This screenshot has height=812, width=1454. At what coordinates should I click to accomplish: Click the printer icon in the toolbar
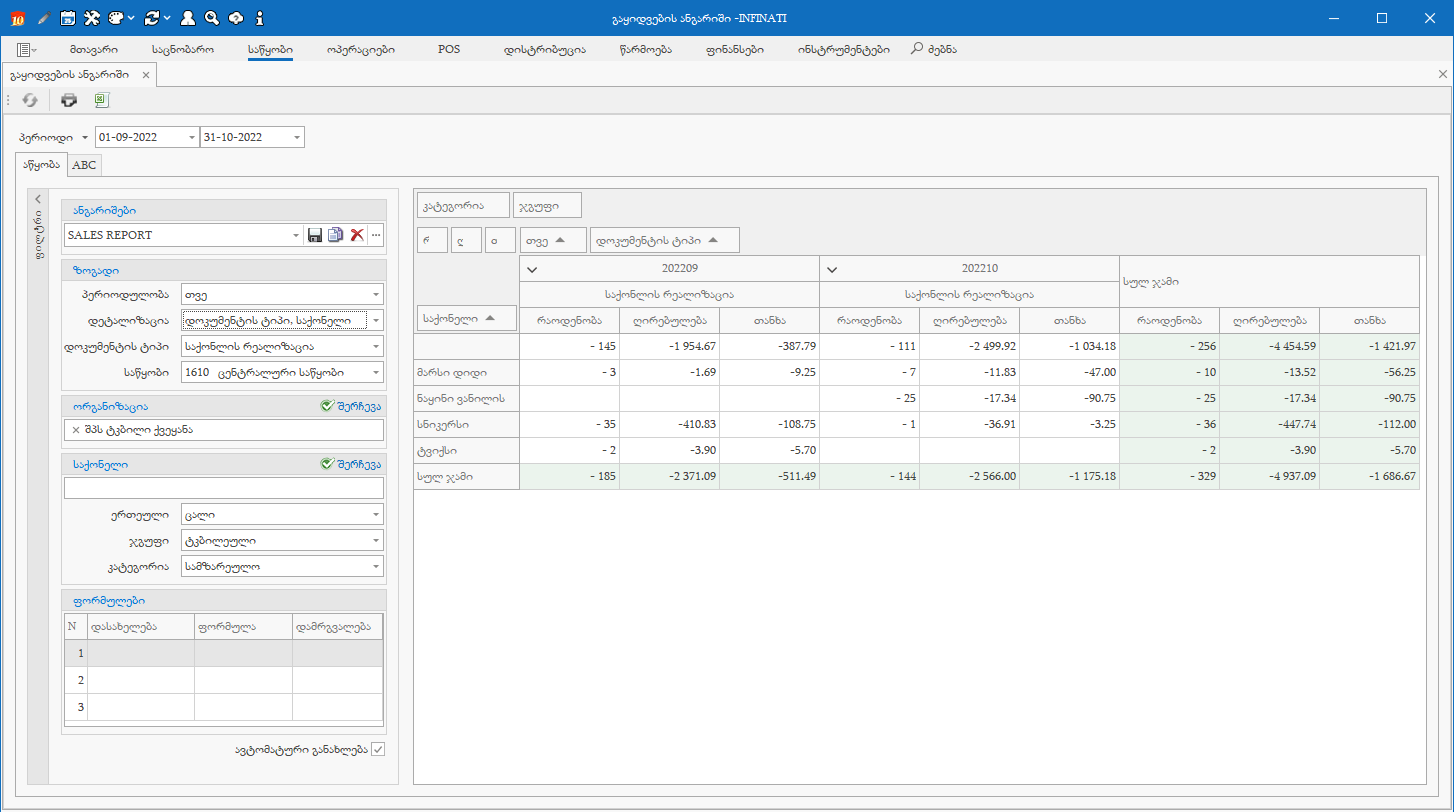click(69, 100)
